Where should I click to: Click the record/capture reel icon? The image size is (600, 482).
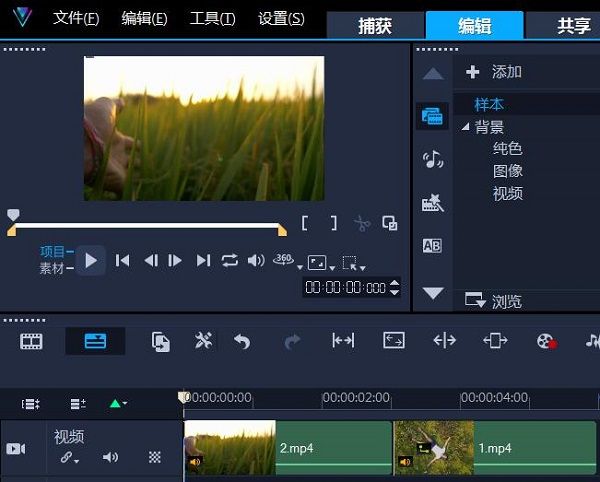pos(546,341)
